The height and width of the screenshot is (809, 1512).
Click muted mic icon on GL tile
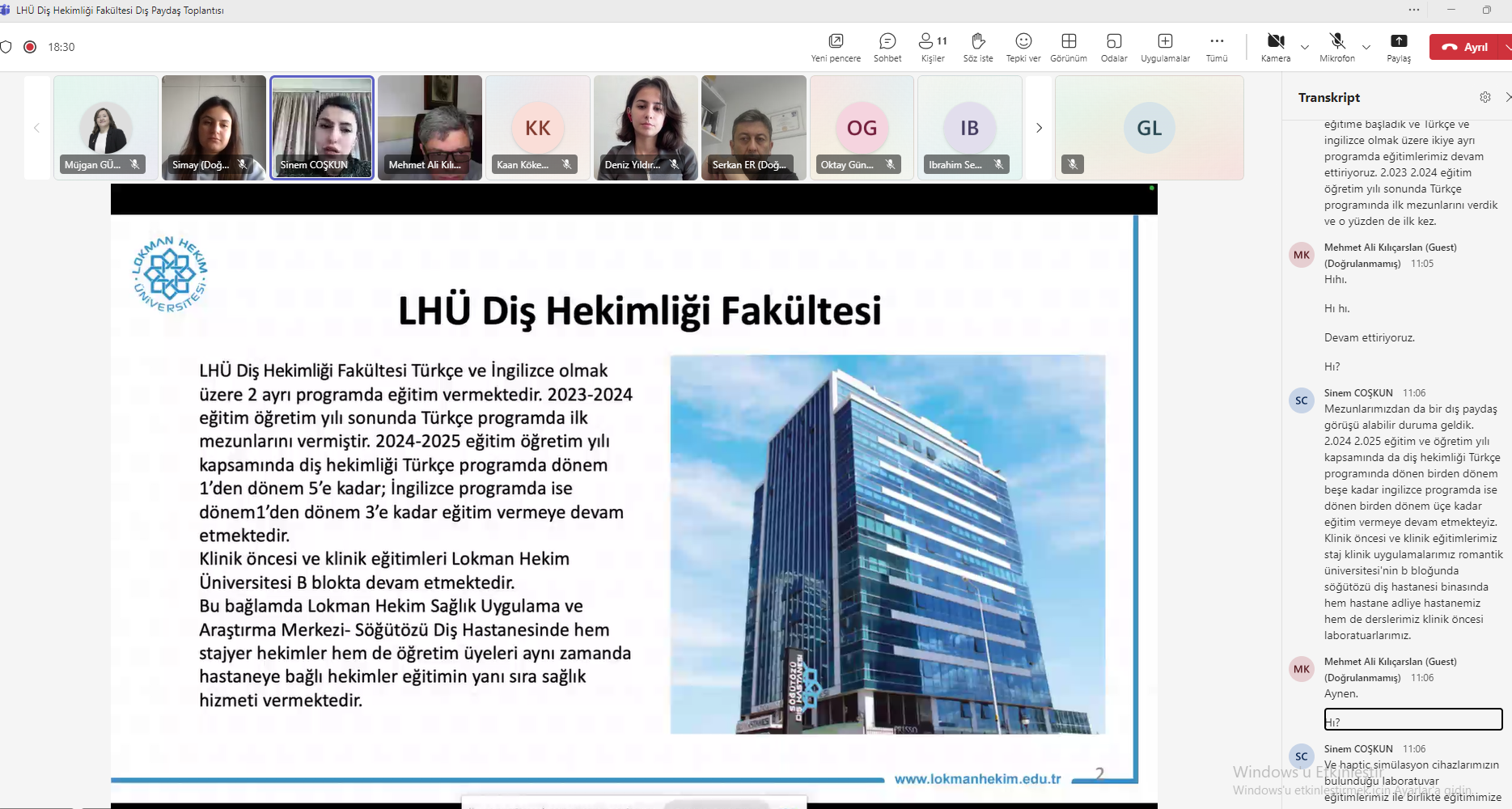coord(1073,164)
